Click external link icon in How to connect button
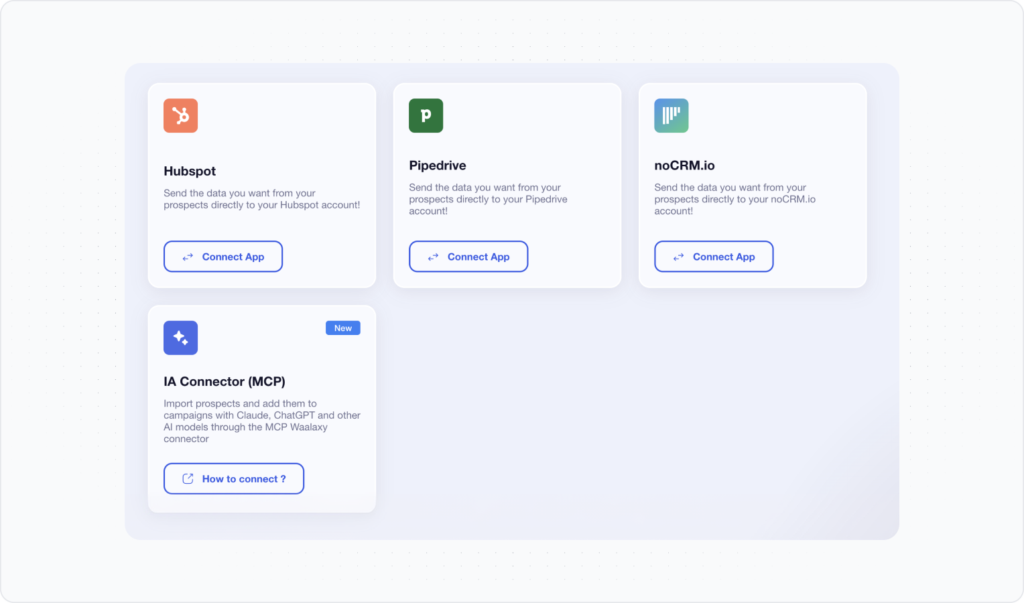Viewport: 1024px width, 603px height. [x=187, y=479]
